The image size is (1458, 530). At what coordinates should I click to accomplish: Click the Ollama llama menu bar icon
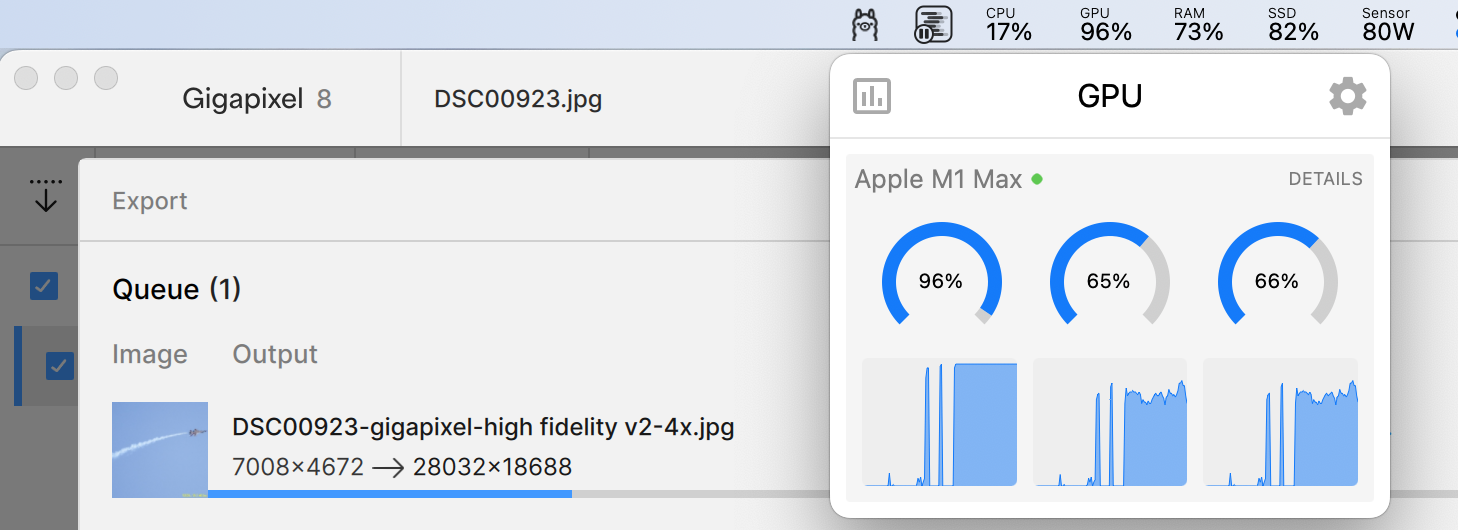click(864, 24)
